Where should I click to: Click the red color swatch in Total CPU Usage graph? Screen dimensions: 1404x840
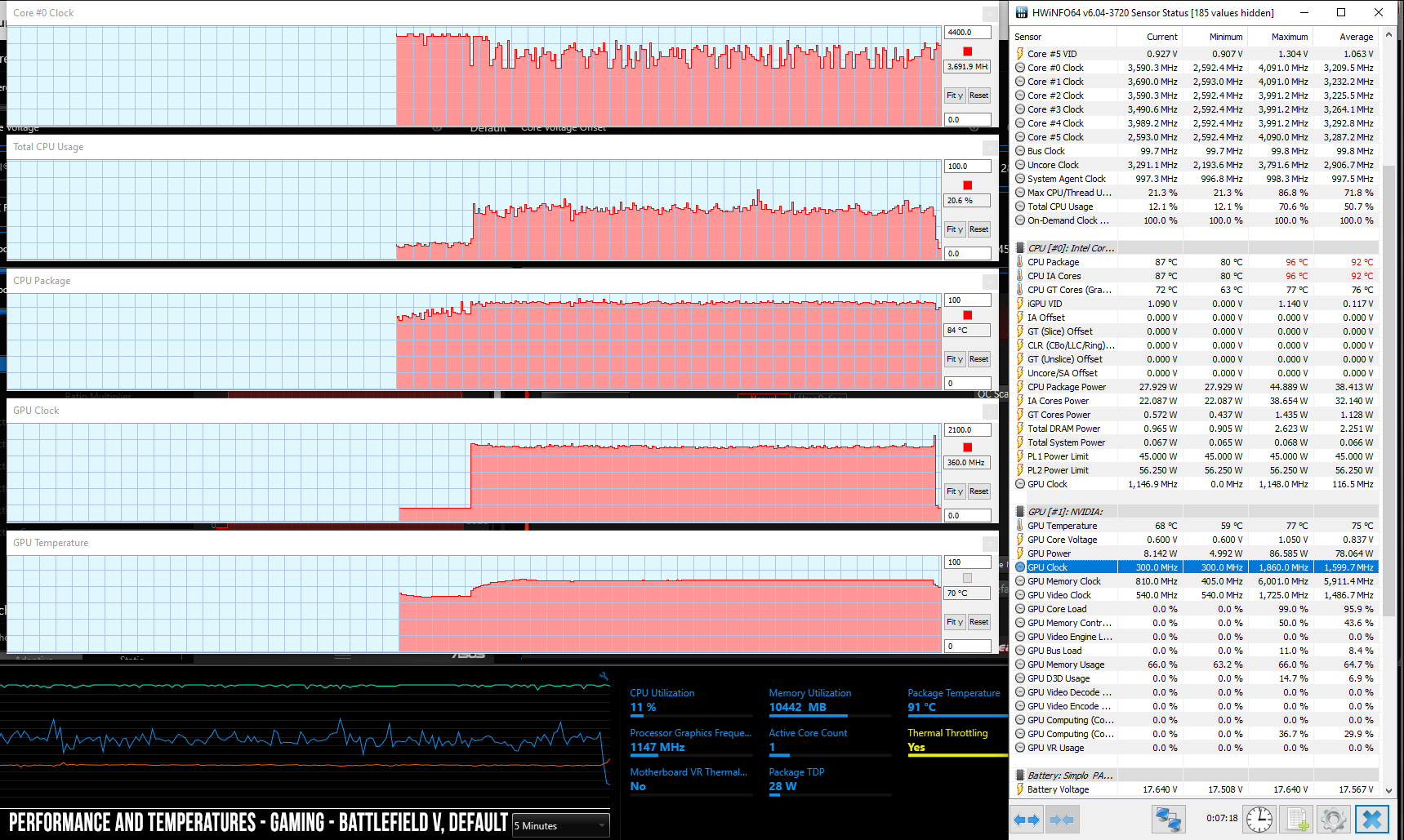pyautogui.click(x=968, y=185)
